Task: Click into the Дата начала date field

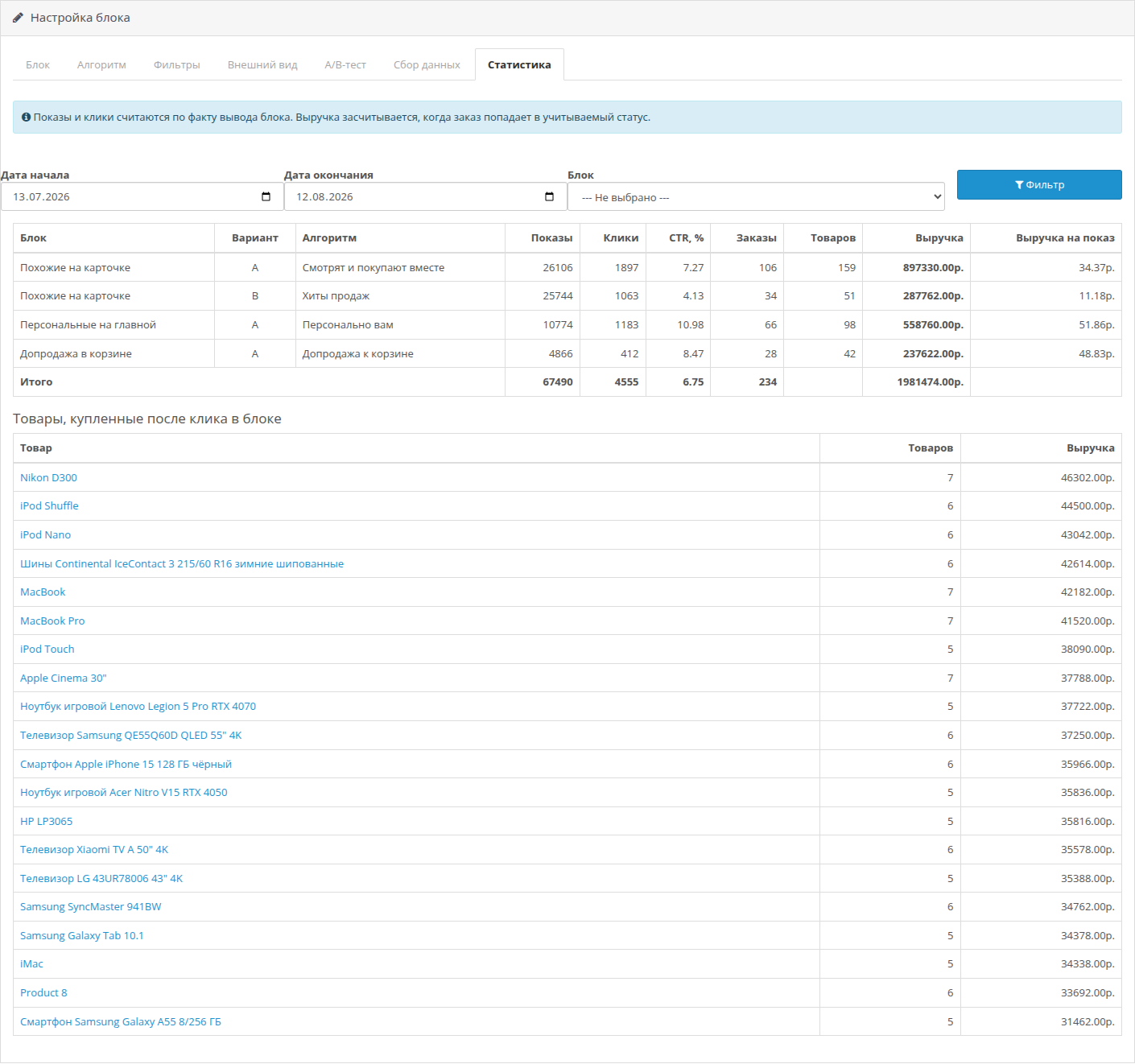Action: pyautogui.click(x=142, y=197)
